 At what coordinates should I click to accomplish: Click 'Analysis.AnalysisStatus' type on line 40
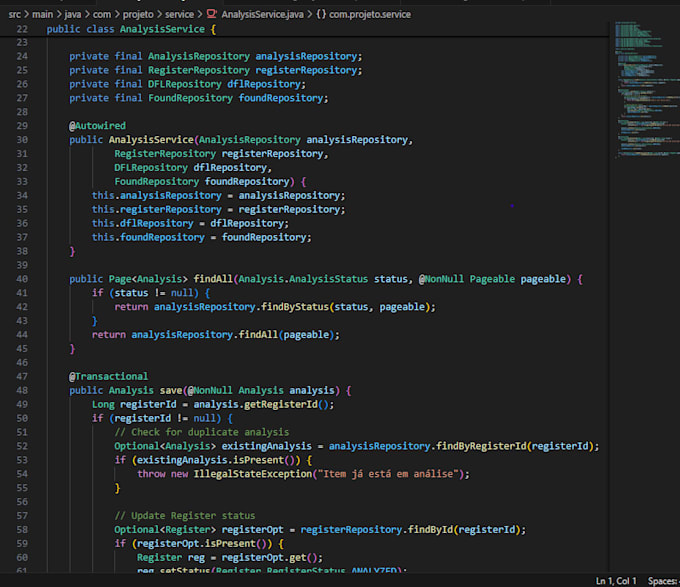pos(303,279)
